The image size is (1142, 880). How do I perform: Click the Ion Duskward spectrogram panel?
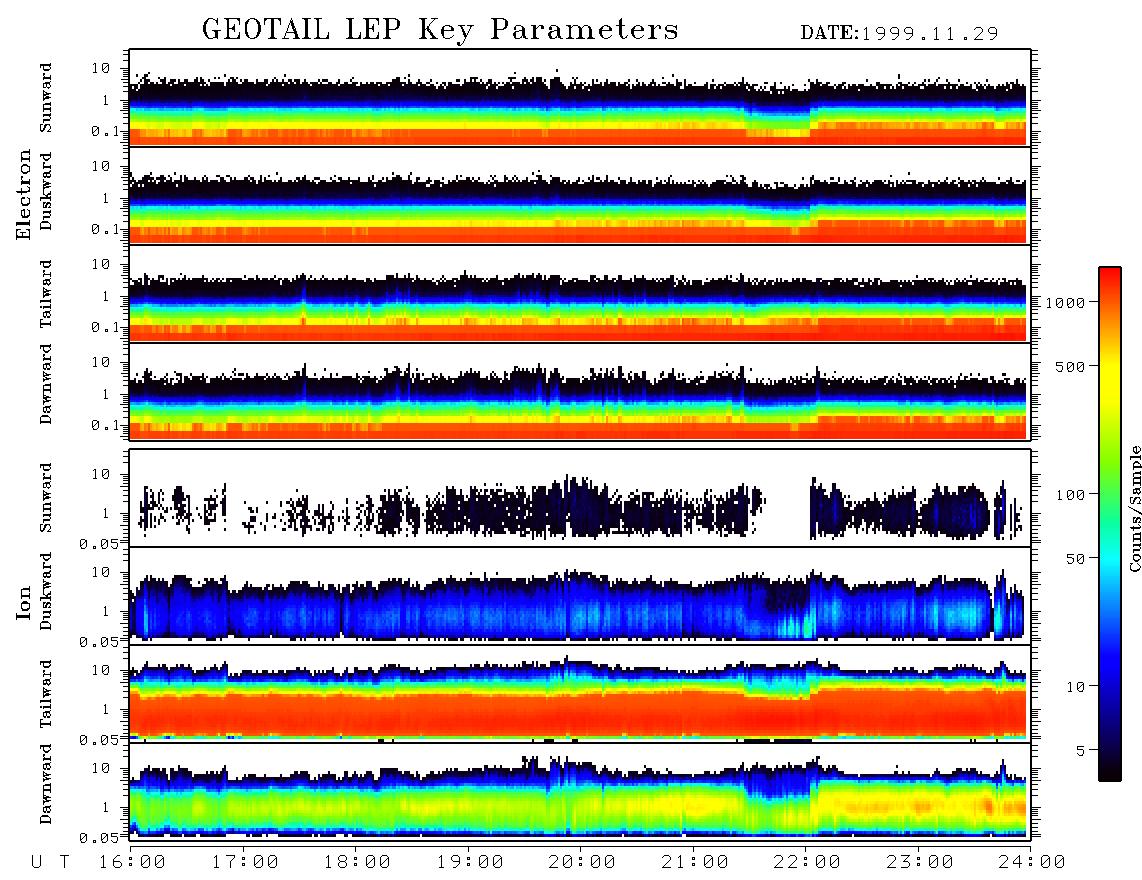[x=580, y=595]
